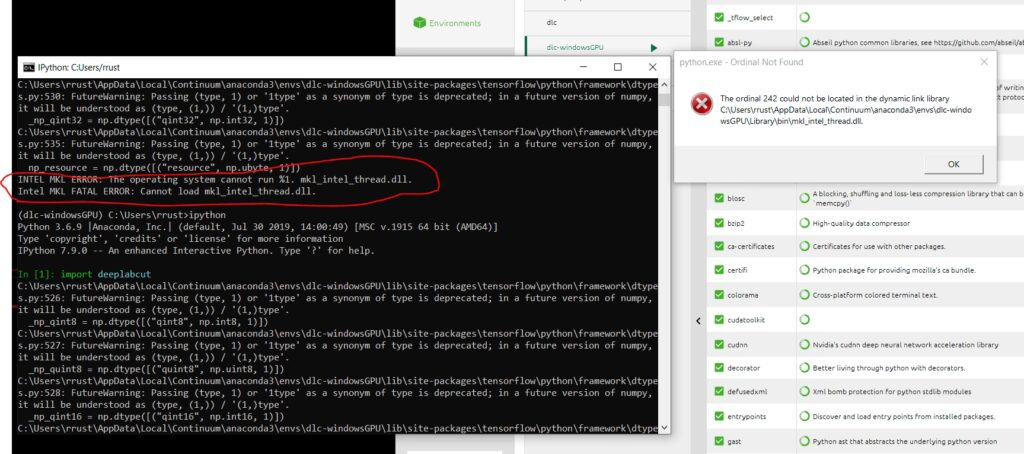Click the status circle icon next to gast
1024x454 pixels.
coord(805,441)
